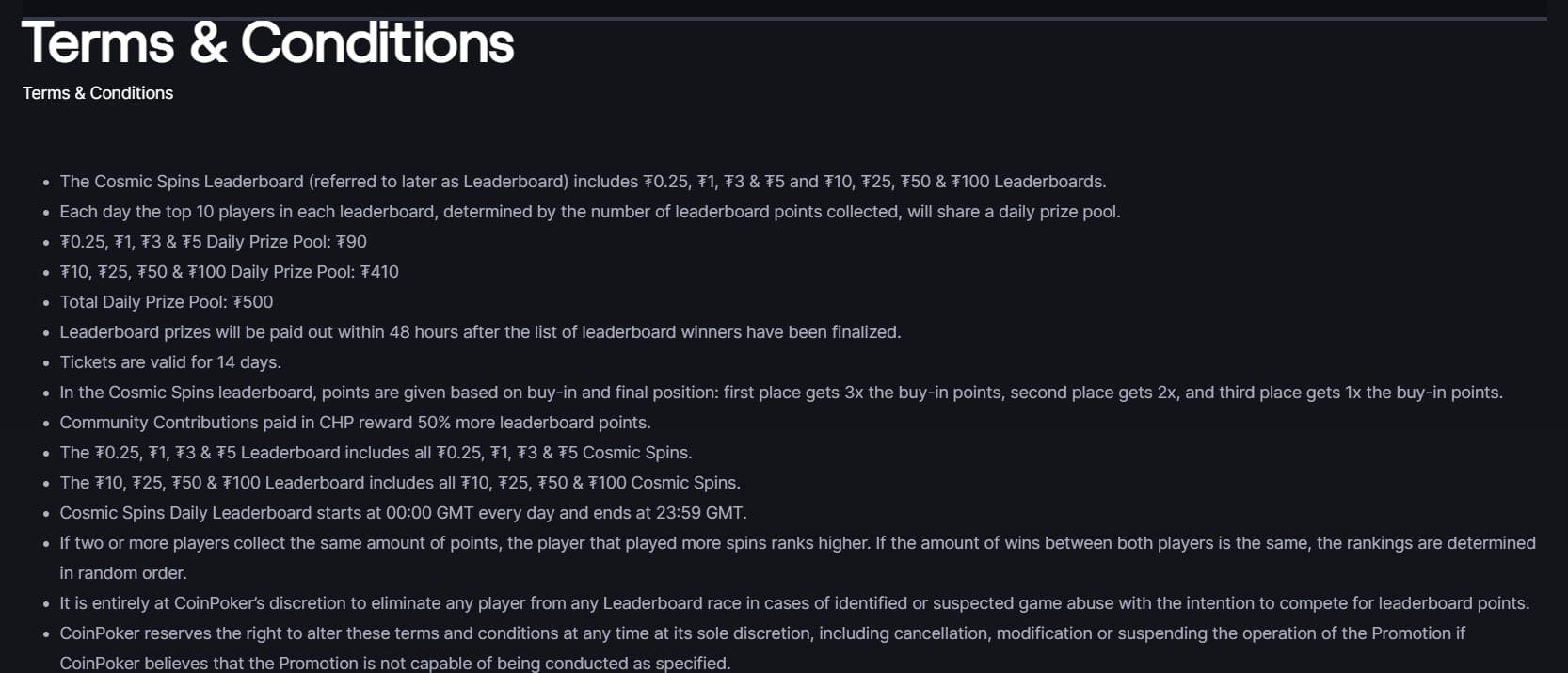Click the top 10 players bullet text
Image resolution: width=1568 pixels, height=673 pixels.
tap(590, 212)
